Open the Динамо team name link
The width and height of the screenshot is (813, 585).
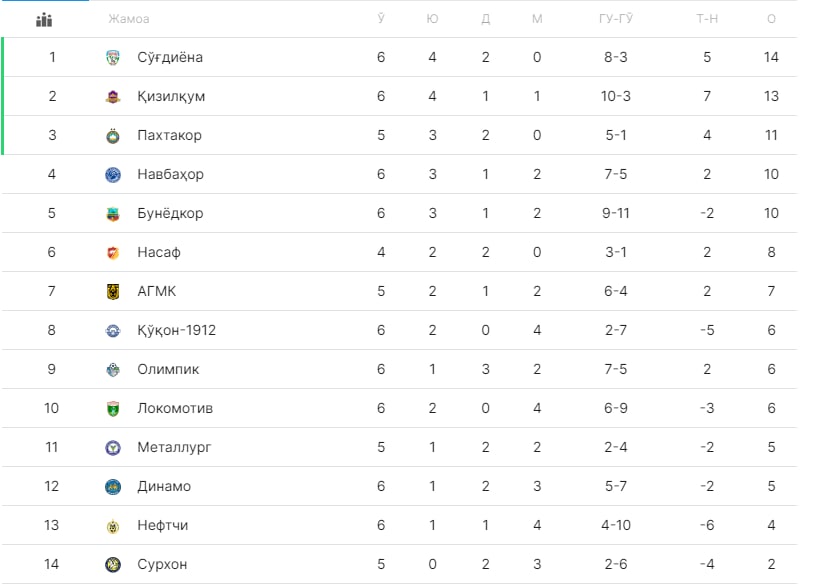coord(164,486)
